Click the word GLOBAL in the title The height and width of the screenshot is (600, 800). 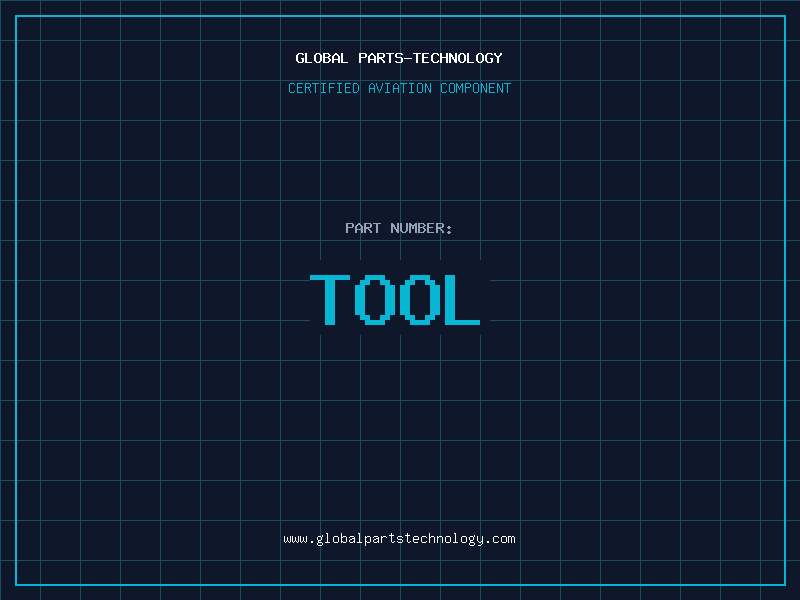click(x=322, y=59)
